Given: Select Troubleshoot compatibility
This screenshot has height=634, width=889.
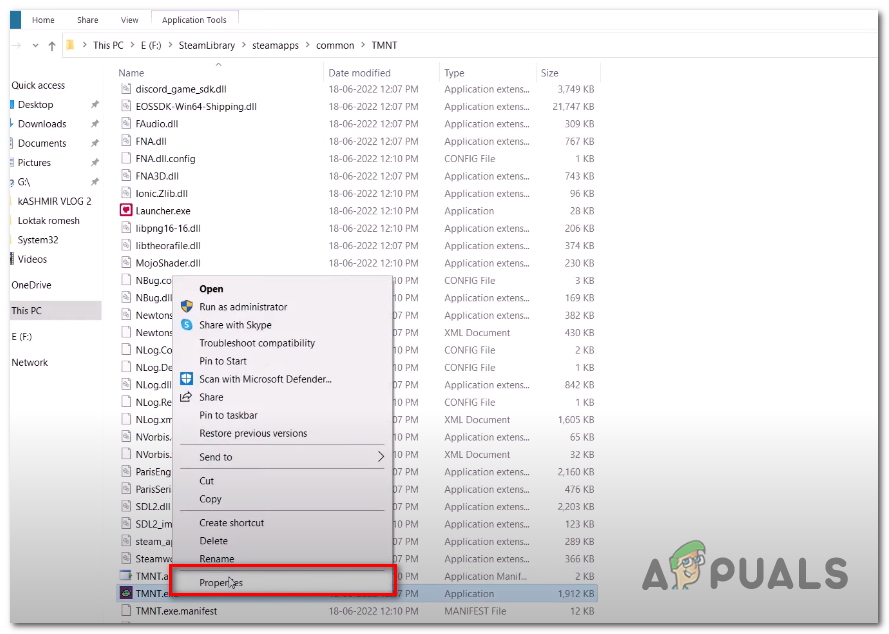Looking at the screenshot, I should click(x=282, y=343).
